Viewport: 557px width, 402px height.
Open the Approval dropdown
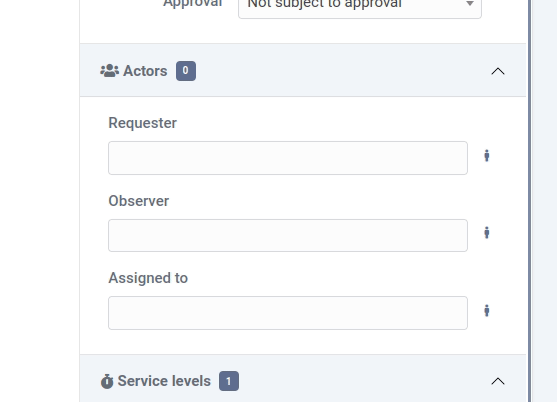tap(360, 5)
